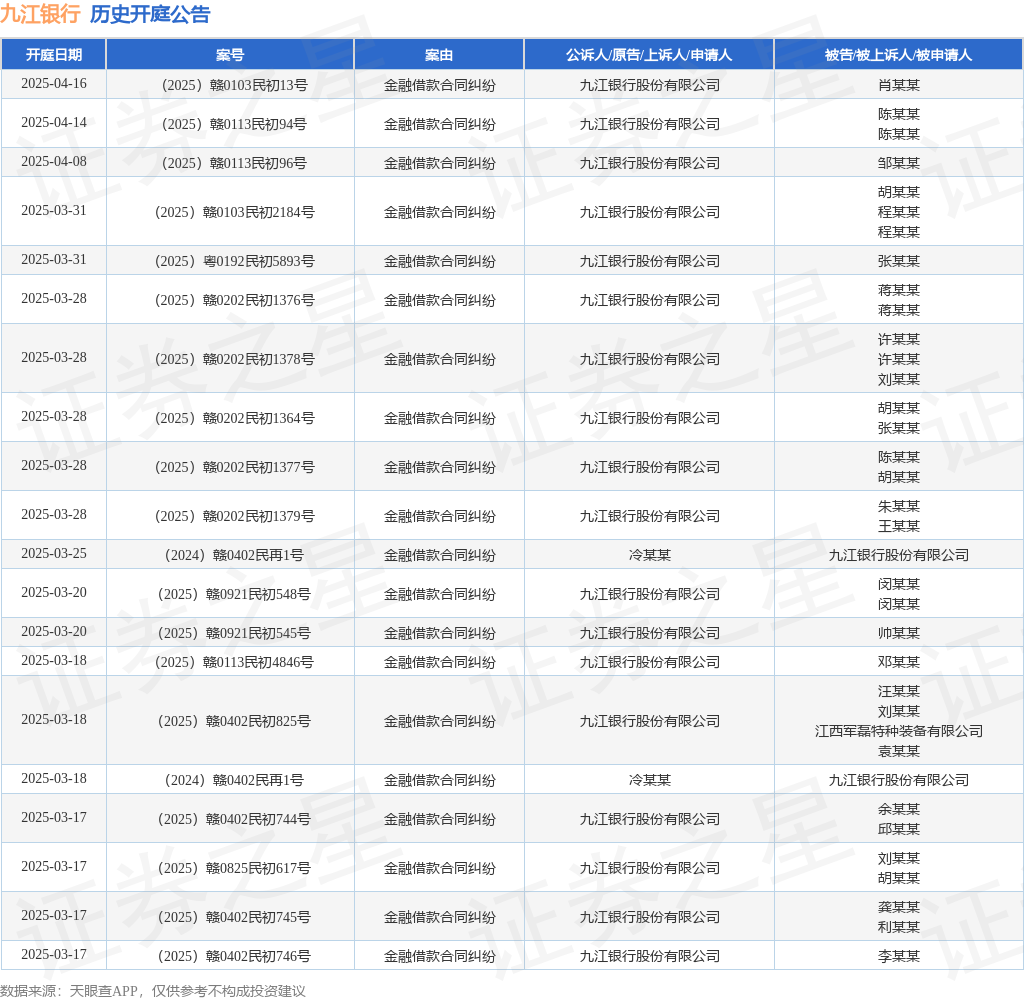Click case number (2025)赣0402民初746号
This screenshot has width=1024, height=1000.
(x=234, y=956)
